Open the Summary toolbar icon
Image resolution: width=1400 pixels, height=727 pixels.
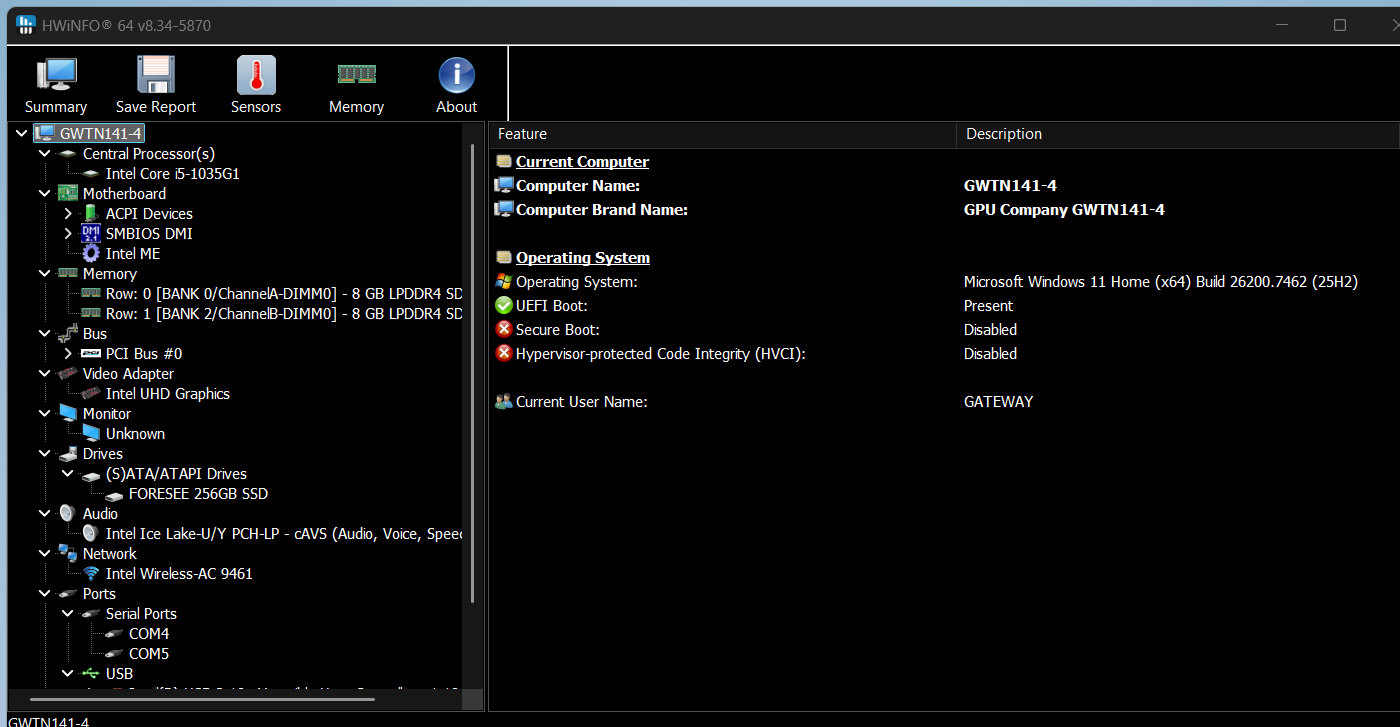[x=56, y=76]
